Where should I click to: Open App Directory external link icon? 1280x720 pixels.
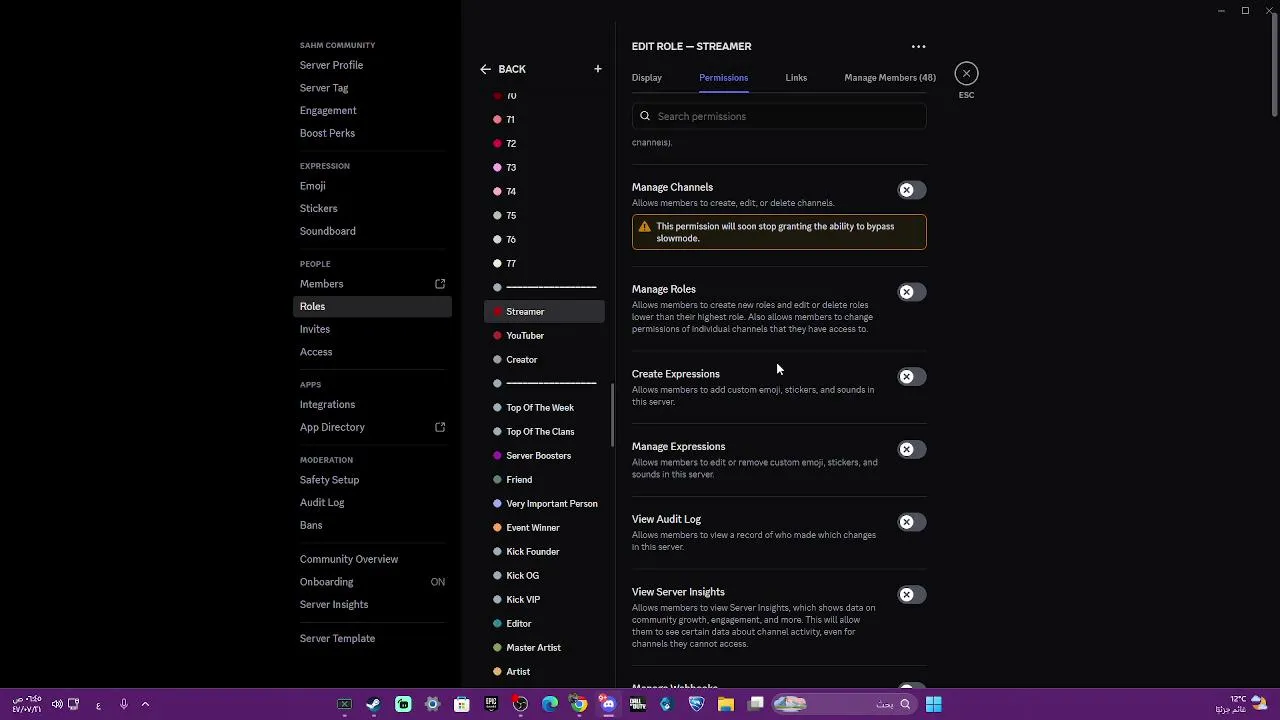440,427
